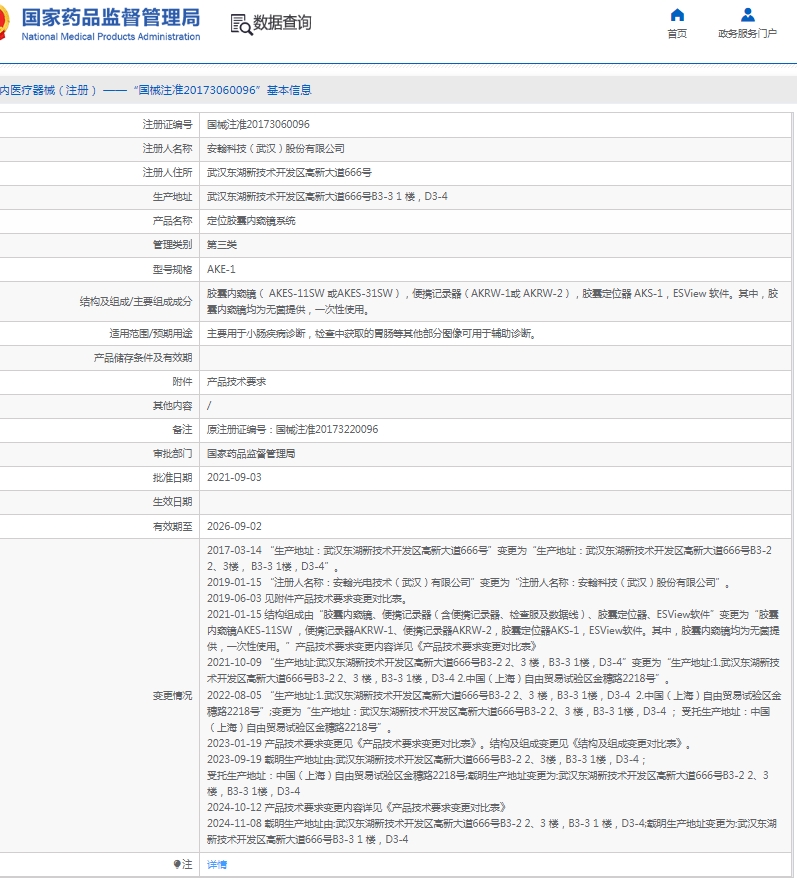
Task: Click the 备注 label
Action: click(x=183, y=429)
